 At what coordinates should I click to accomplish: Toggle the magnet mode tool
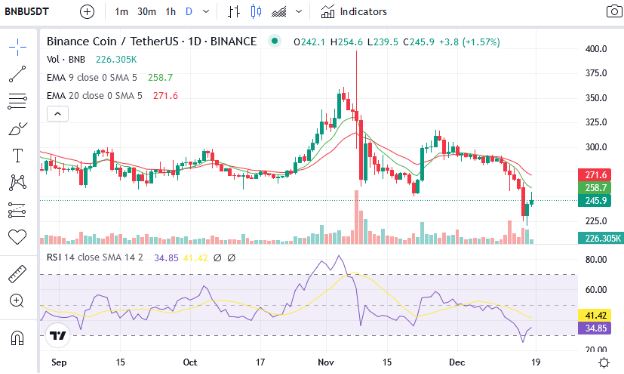coord(17,338)
